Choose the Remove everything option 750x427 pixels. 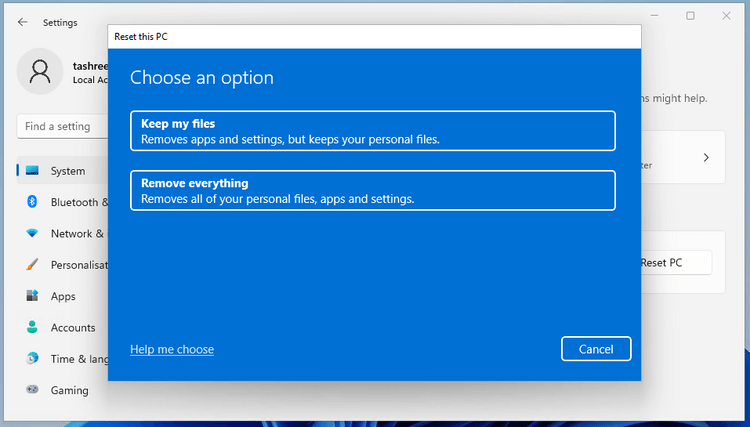(372, 191)
